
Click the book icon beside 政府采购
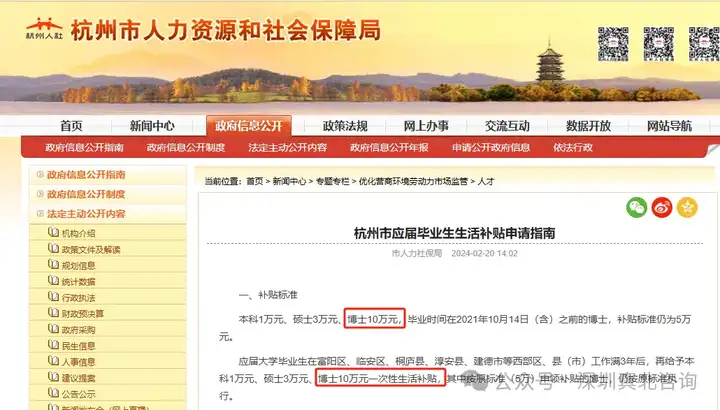click(53, 329)
